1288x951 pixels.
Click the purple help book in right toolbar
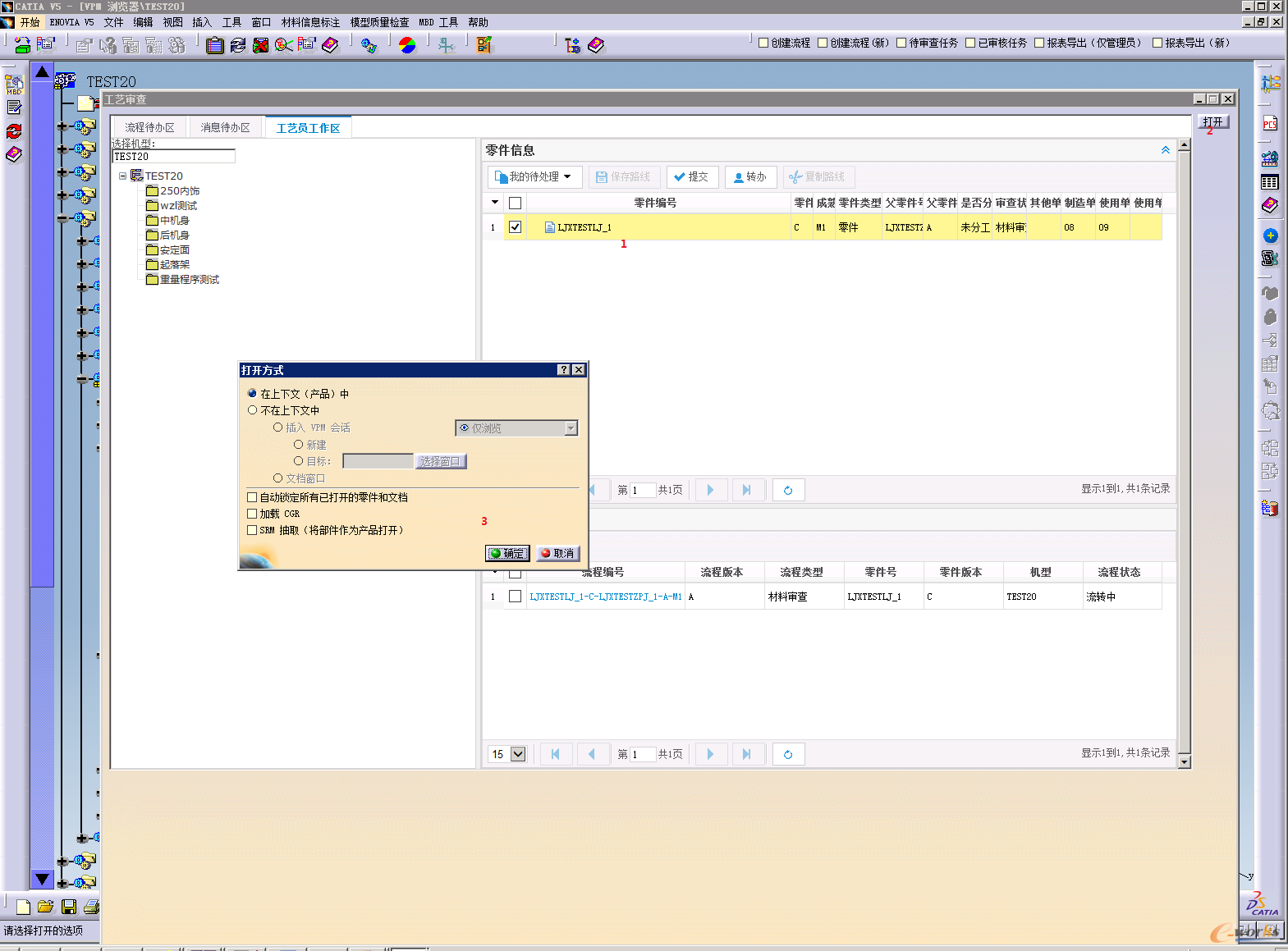(x=1270, y=205)
